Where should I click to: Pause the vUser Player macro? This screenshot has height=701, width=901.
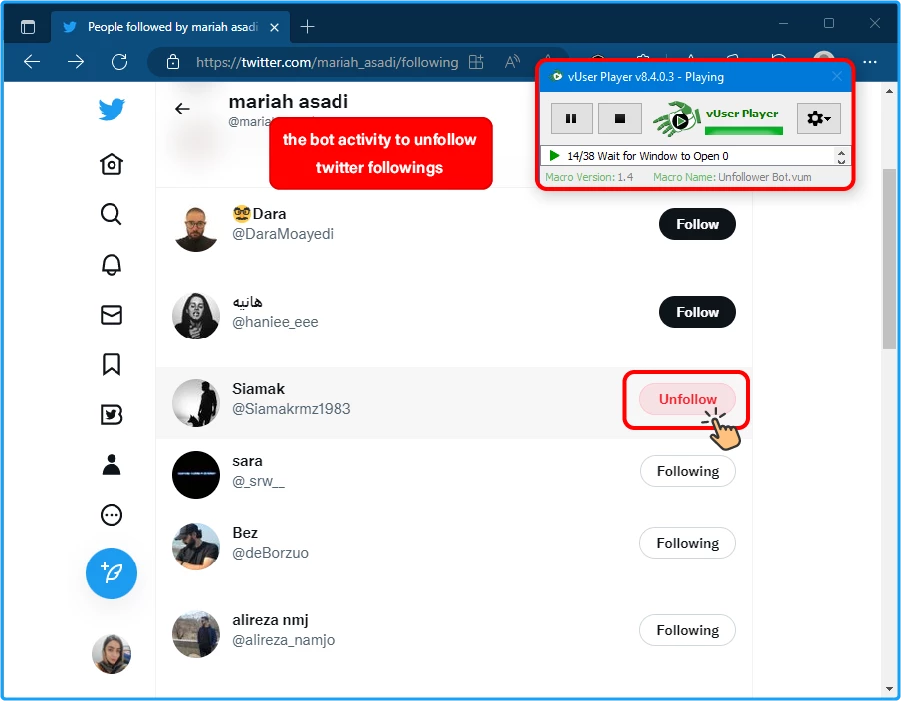click(571, 118)
